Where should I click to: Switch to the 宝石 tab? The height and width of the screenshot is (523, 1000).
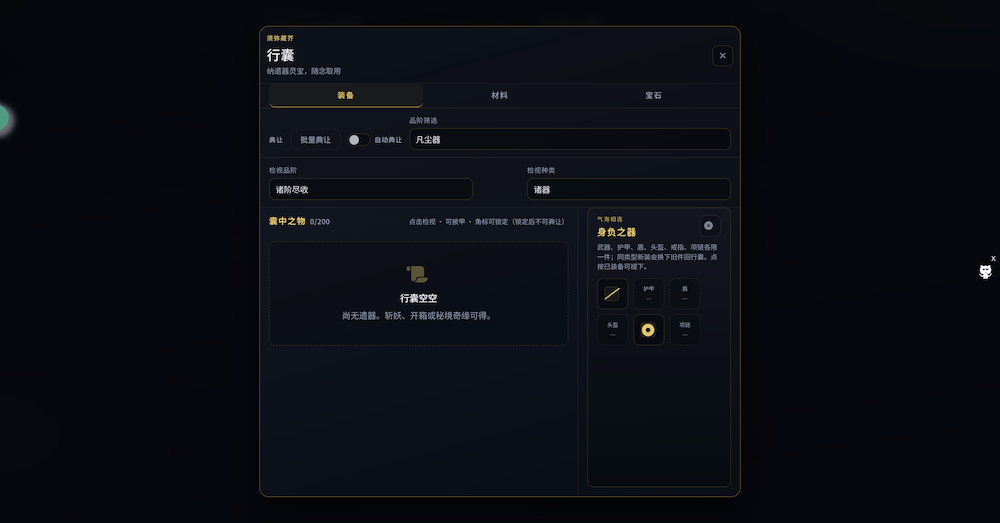coord(653,96)
